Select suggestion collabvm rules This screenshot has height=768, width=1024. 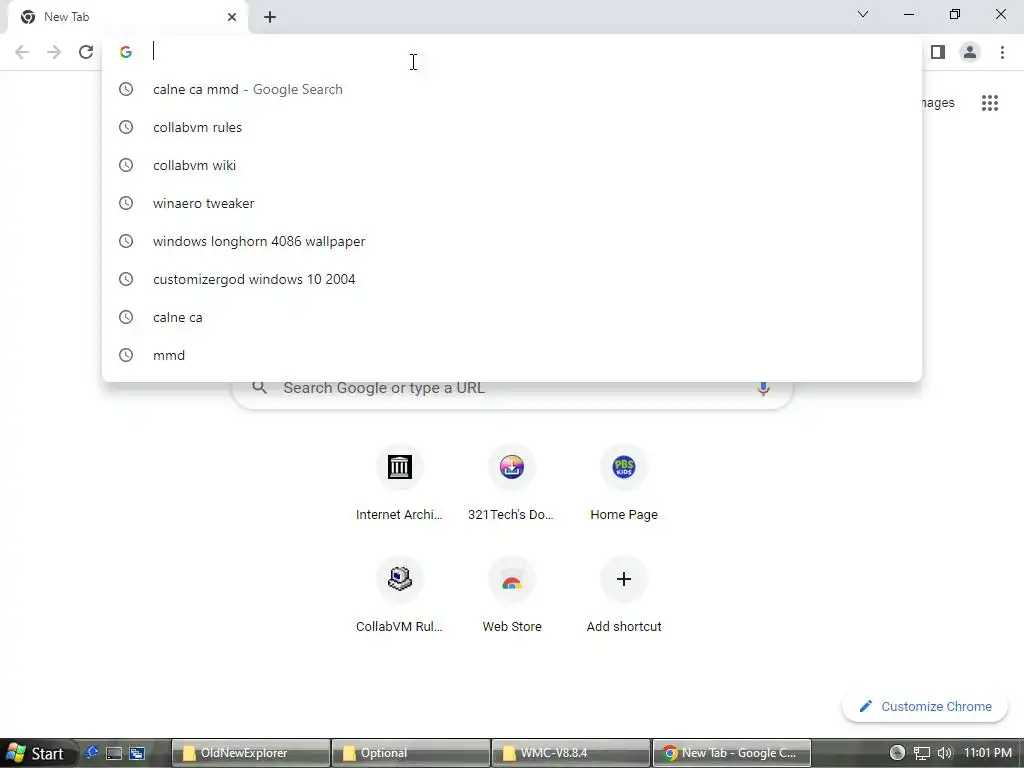tap(512, 127)
